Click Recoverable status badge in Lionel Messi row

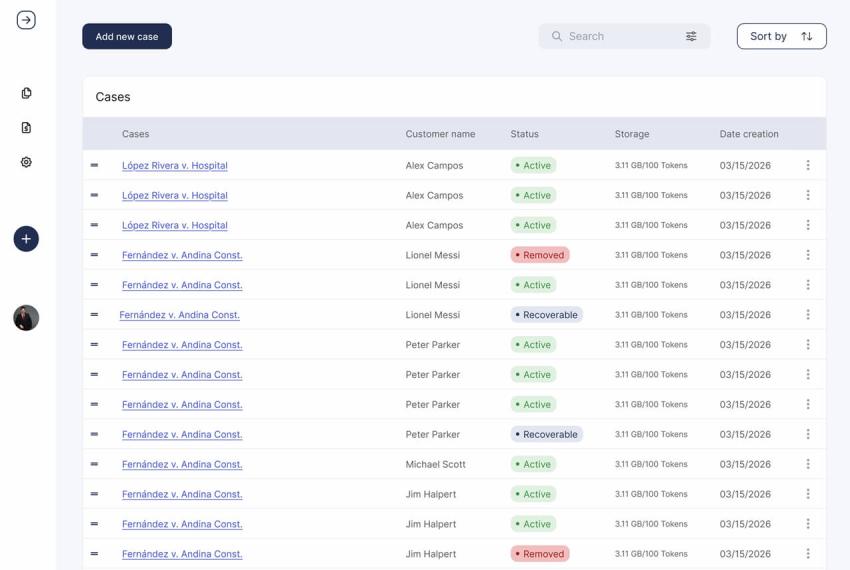point(546,315)
